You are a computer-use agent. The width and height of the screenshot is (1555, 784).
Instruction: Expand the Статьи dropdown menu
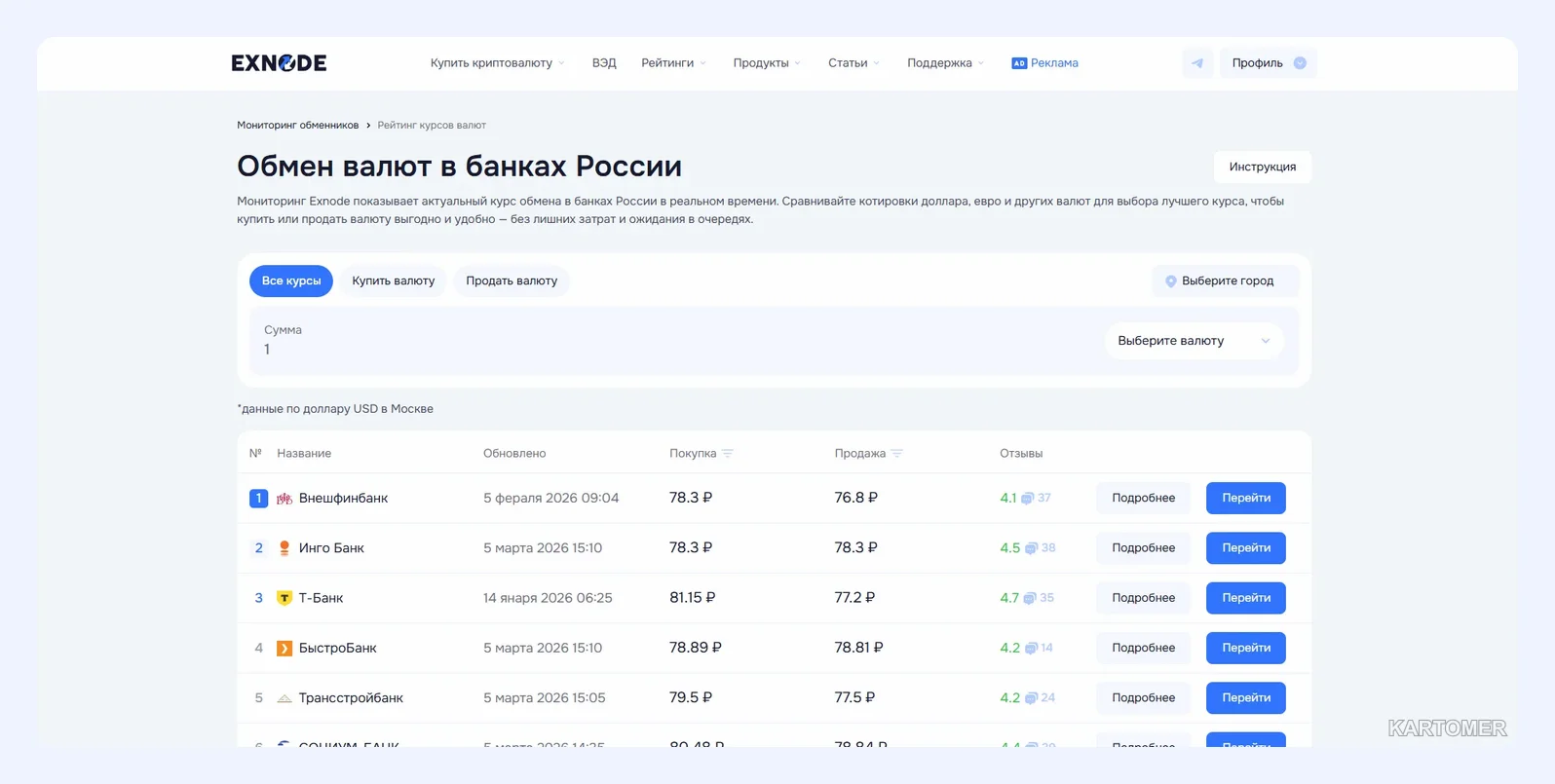pos(854,63)
